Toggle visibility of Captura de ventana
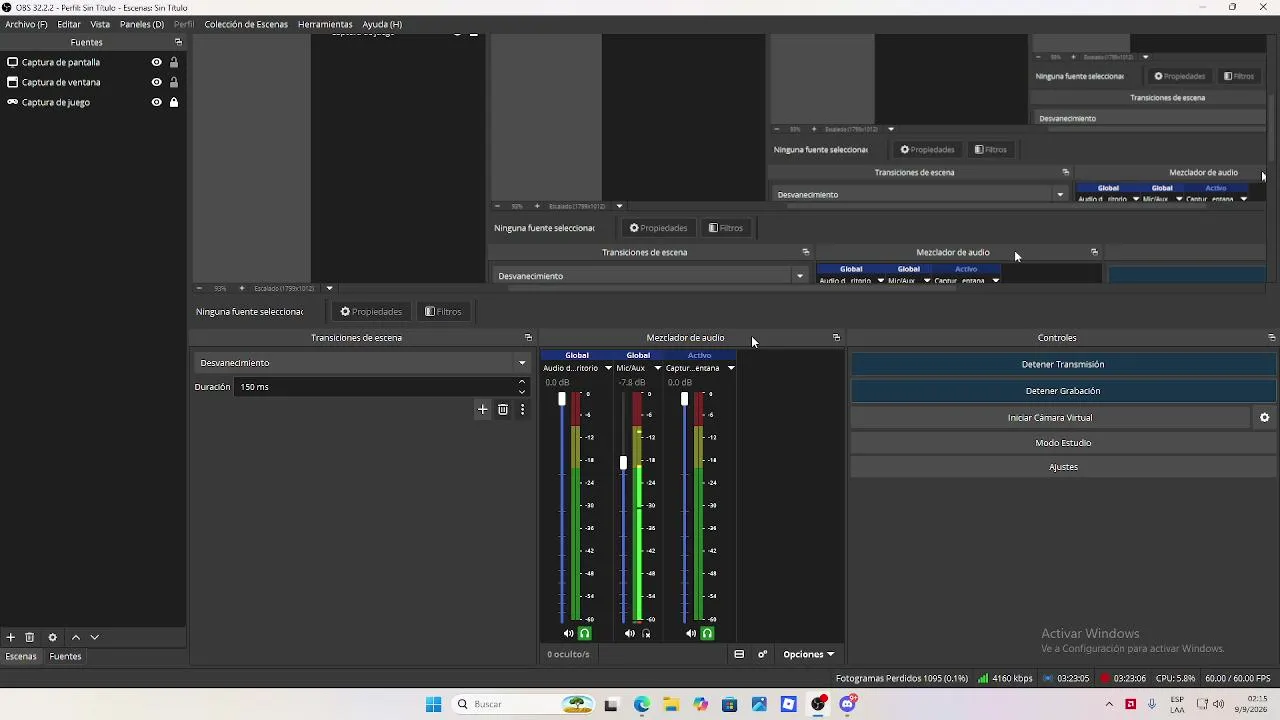Image resolution: width=1280 pixels, height=720 pixels. 156,82
